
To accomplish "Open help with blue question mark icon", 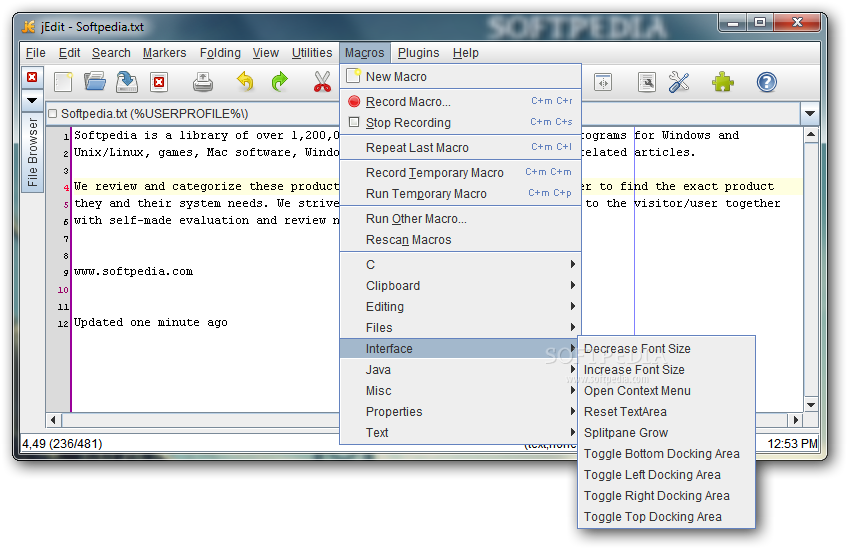I will [x=766, y=82].
